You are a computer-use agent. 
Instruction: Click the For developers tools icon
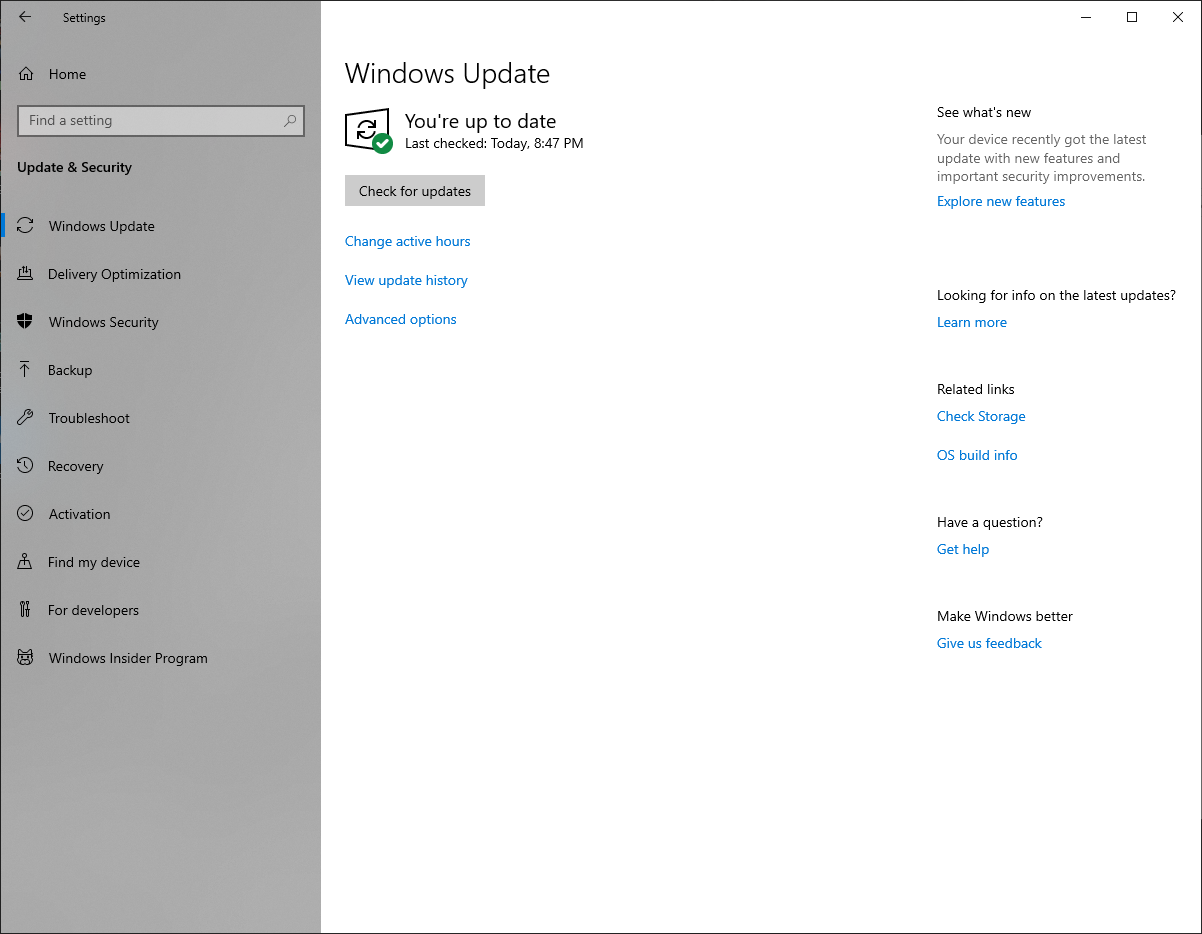coord(26,610)
